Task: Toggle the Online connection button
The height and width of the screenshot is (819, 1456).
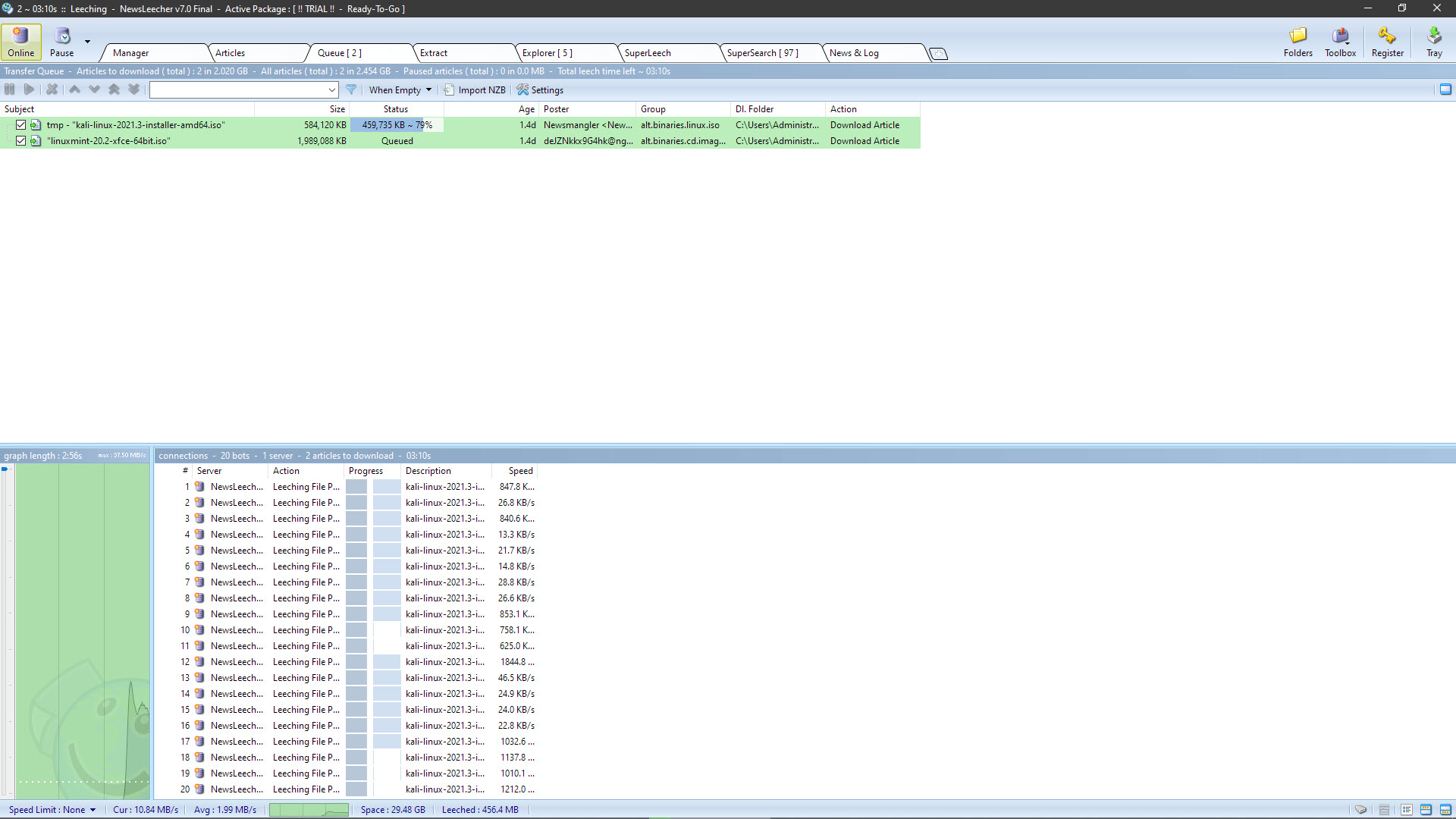Action: (21, 42)
